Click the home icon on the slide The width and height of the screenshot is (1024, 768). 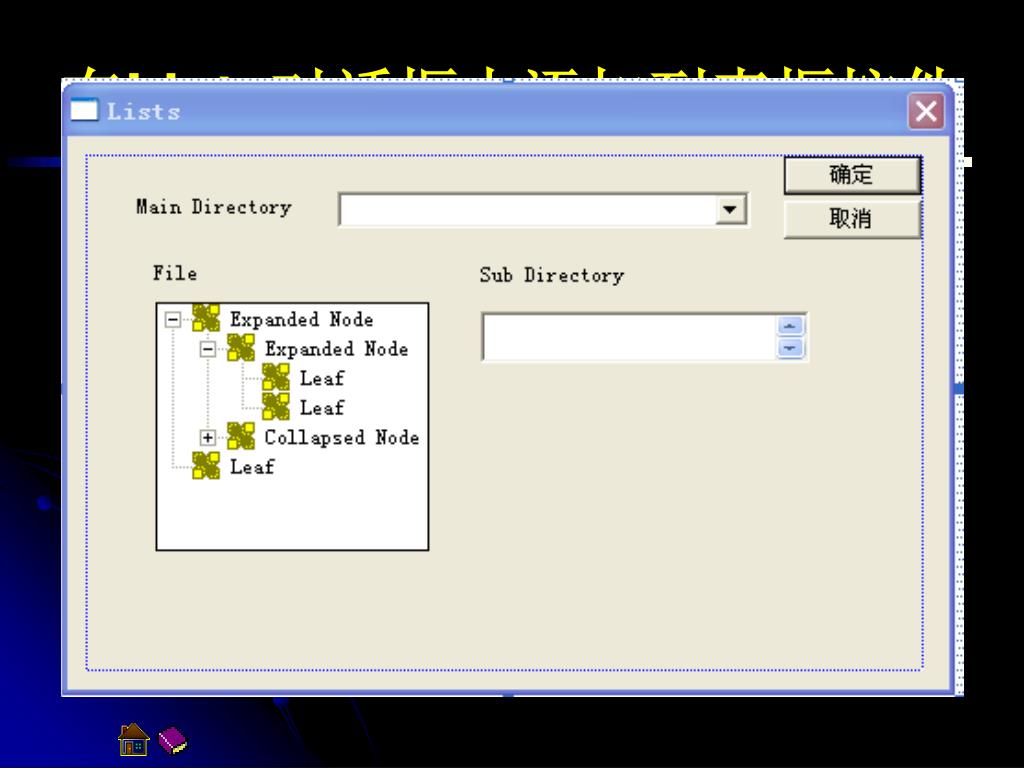pyautogui.click(x=133, y=739)
